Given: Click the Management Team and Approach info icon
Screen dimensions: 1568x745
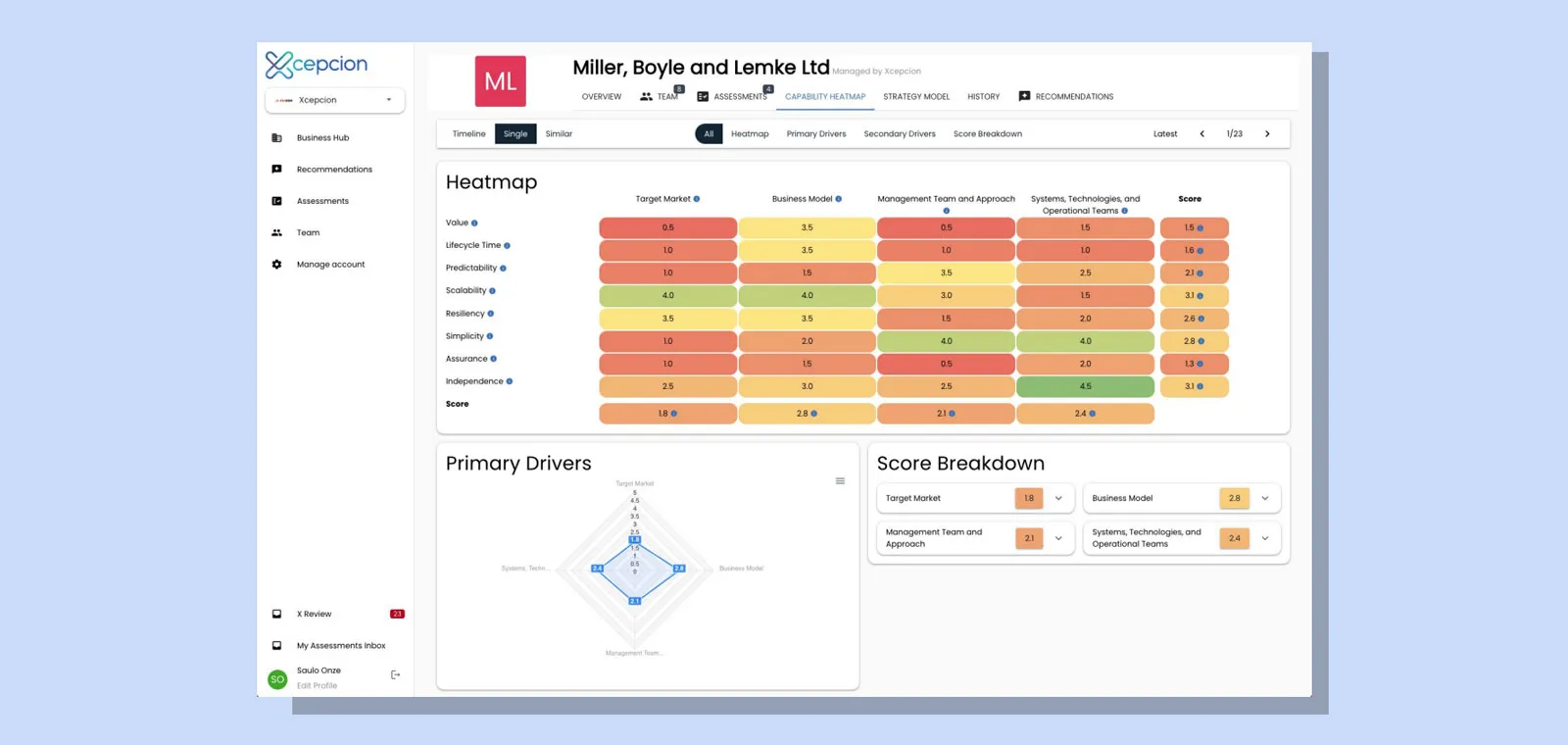Looking at the screenshot, I should point(947,211).
